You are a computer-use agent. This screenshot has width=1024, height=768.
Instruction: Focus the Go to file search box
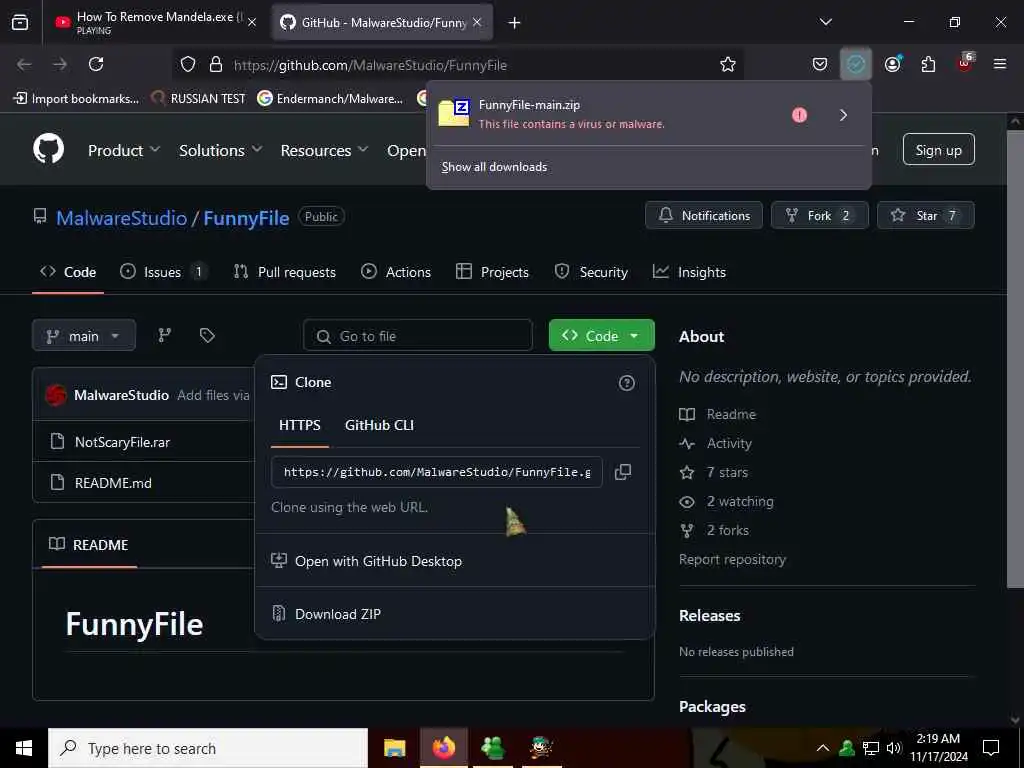418,336
